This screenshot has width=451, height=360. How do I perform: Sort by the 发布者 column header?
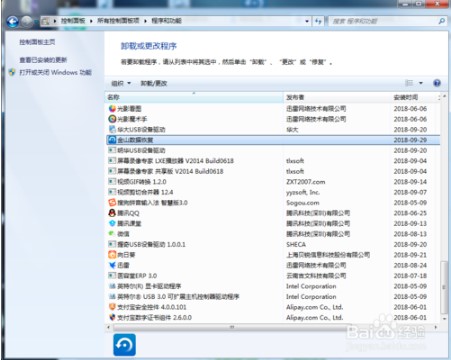pos(337,97)
